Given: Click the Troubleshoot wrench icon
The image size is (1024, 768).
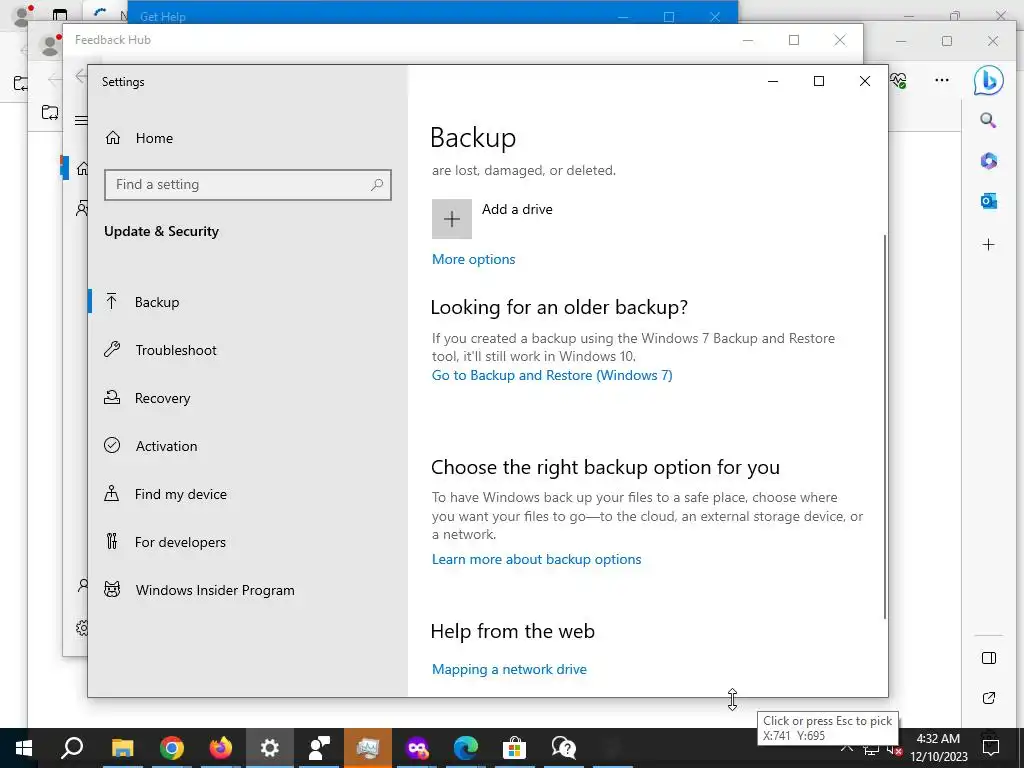Looking at the screenshot, I should point(112,349).
